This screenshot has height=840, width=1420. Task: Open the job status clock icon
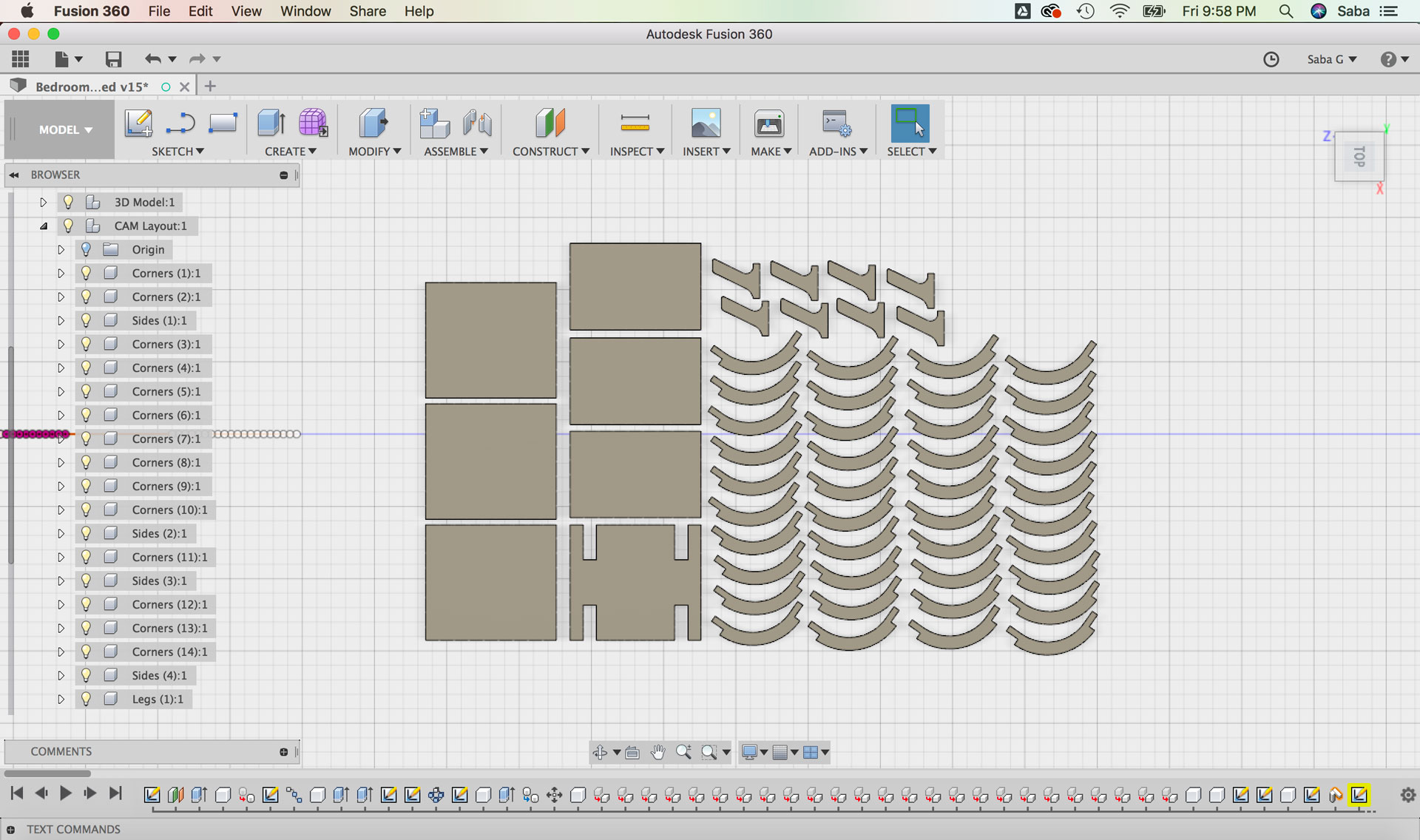click(x=1271, y=59)
